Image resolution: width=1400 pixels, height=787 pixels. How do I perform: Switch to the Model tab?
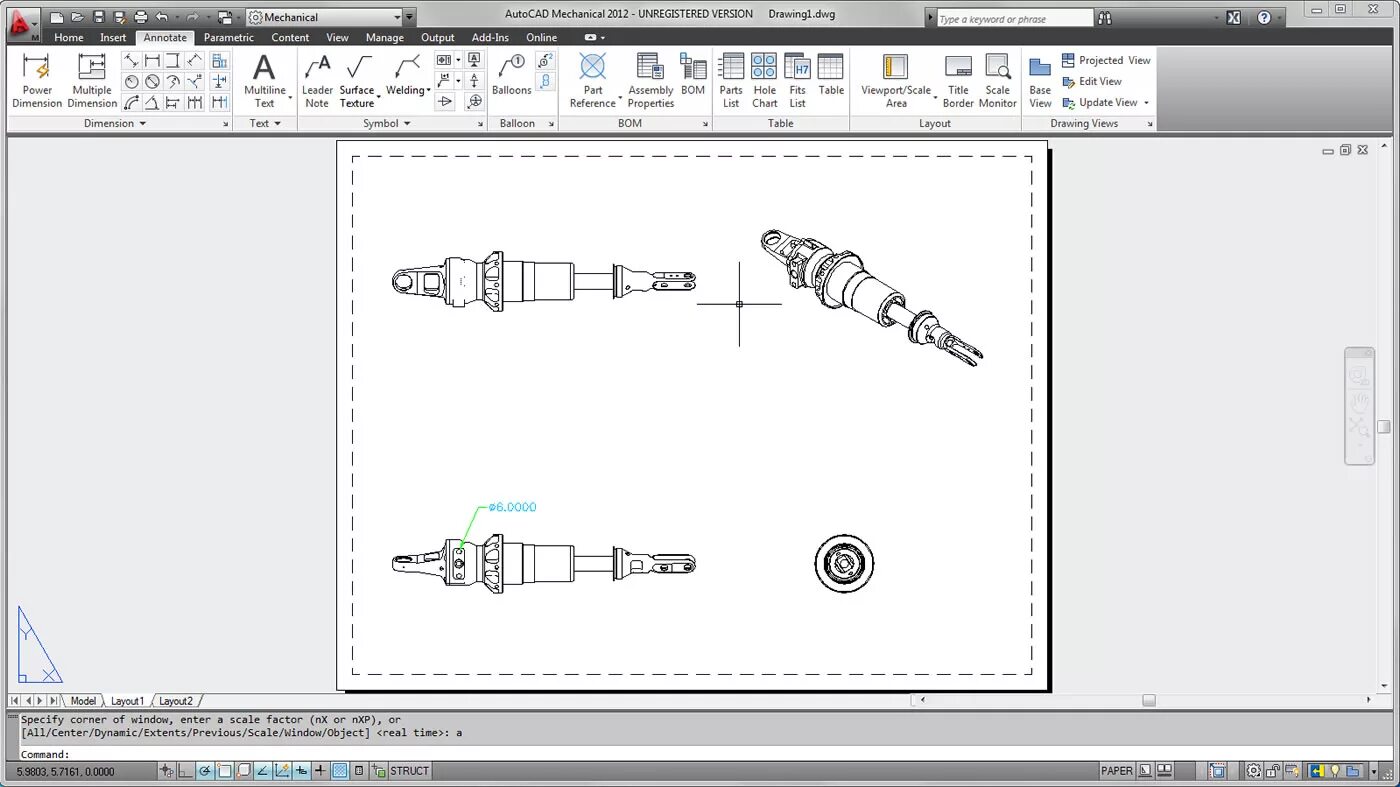click(x=83, y=701)
